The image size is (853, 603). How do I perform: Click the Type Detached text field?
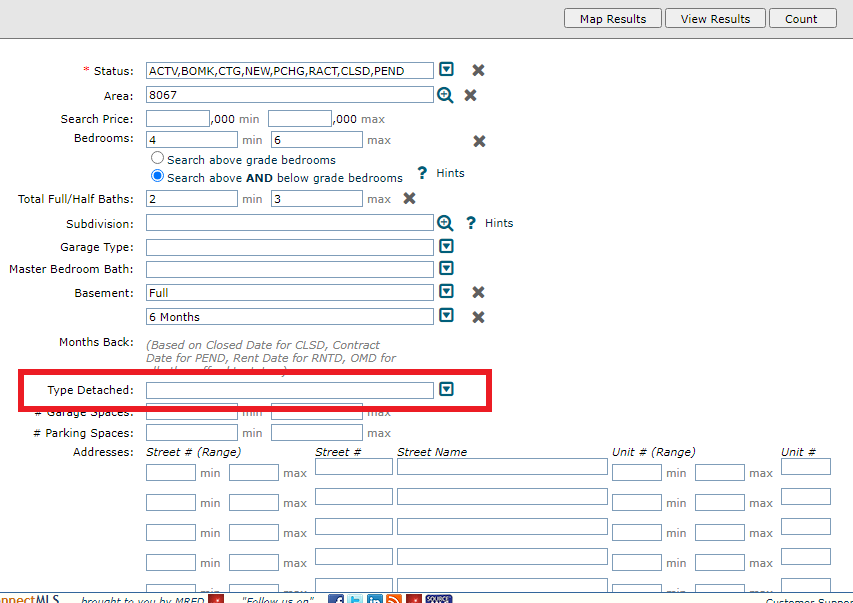tap(289, 390)
